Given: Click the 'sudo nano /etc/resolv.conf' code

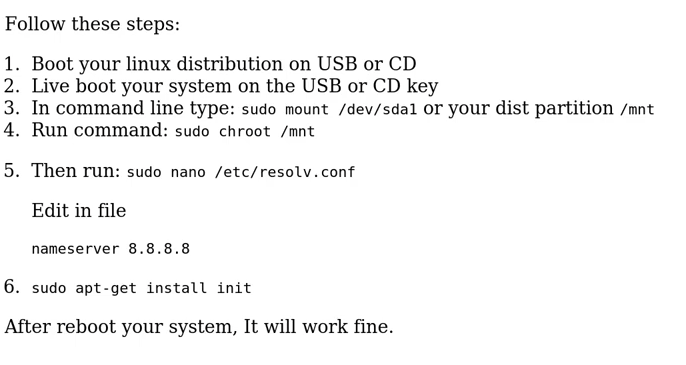Looking at the screenshot, I should [241, 172].
